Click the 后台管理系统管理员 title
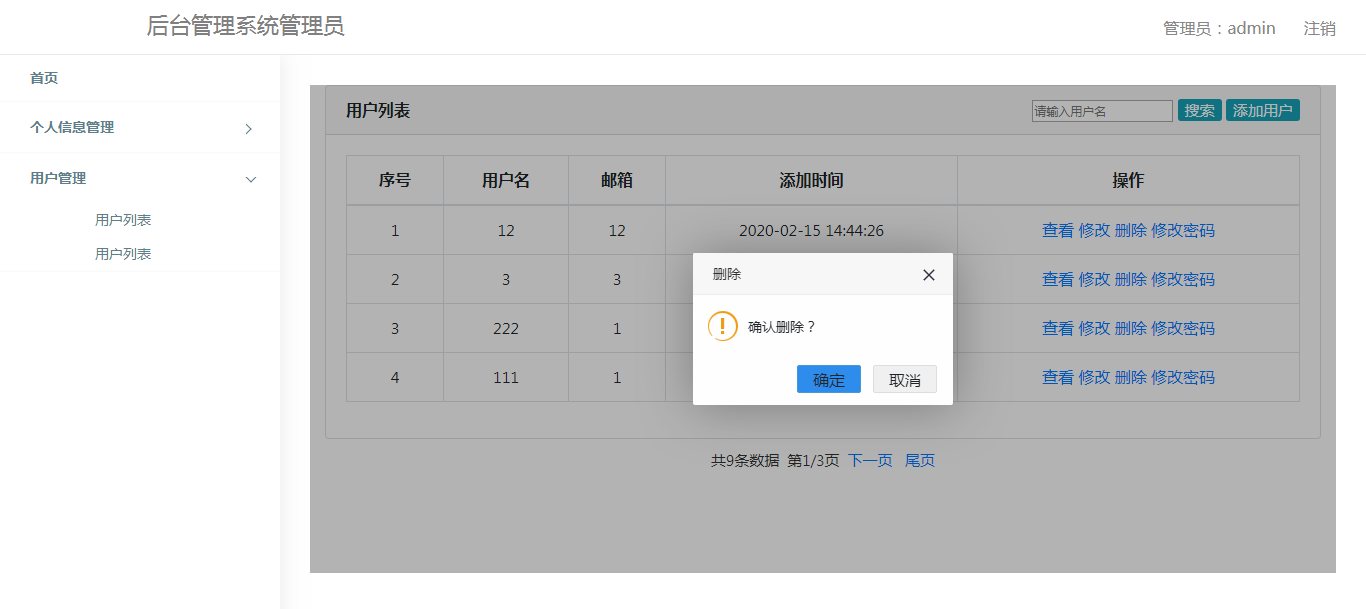 click(245, 26)
